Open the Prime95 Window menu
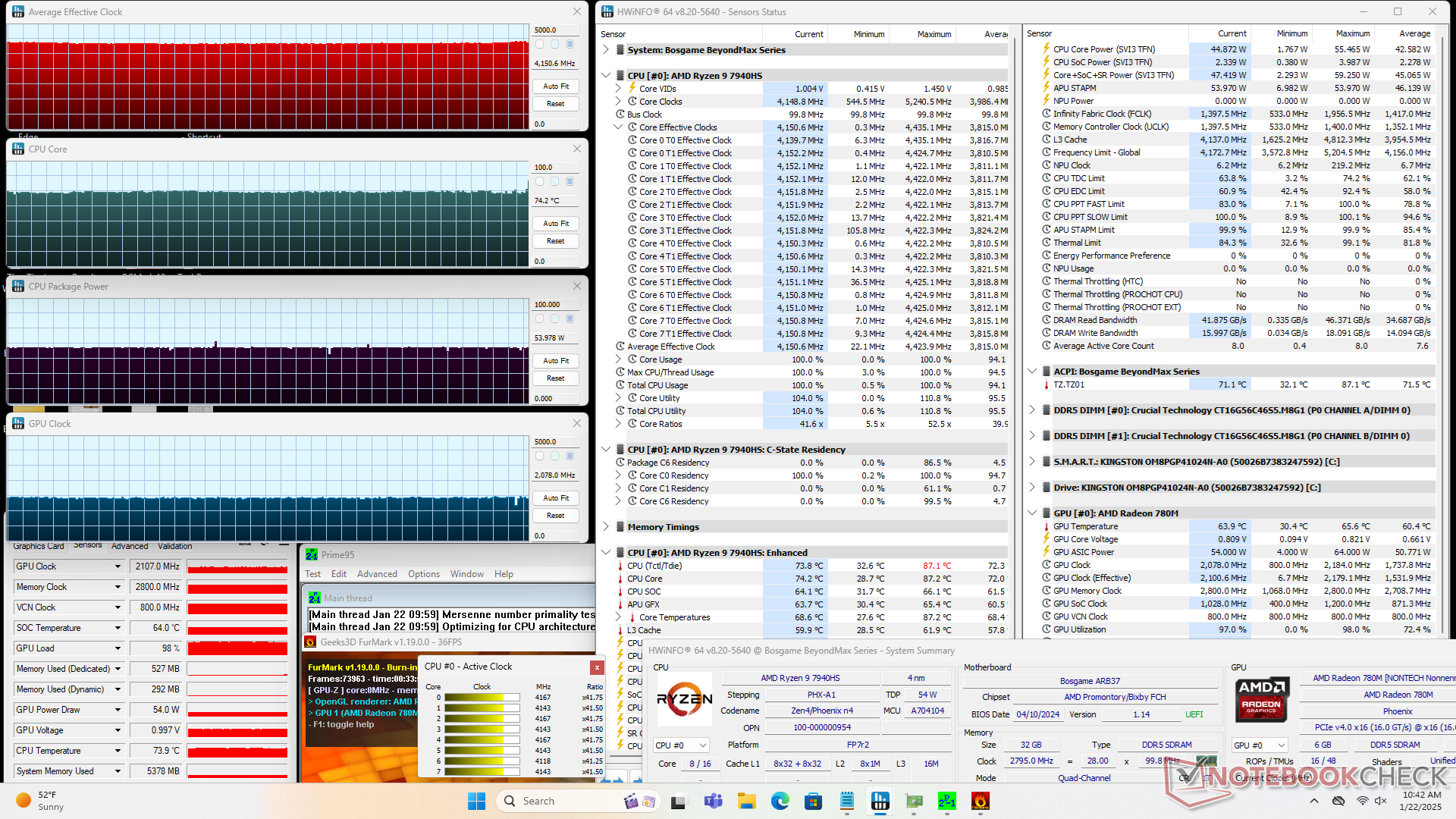The height and width of the screenshot is (819, 1456). point(467,574)
